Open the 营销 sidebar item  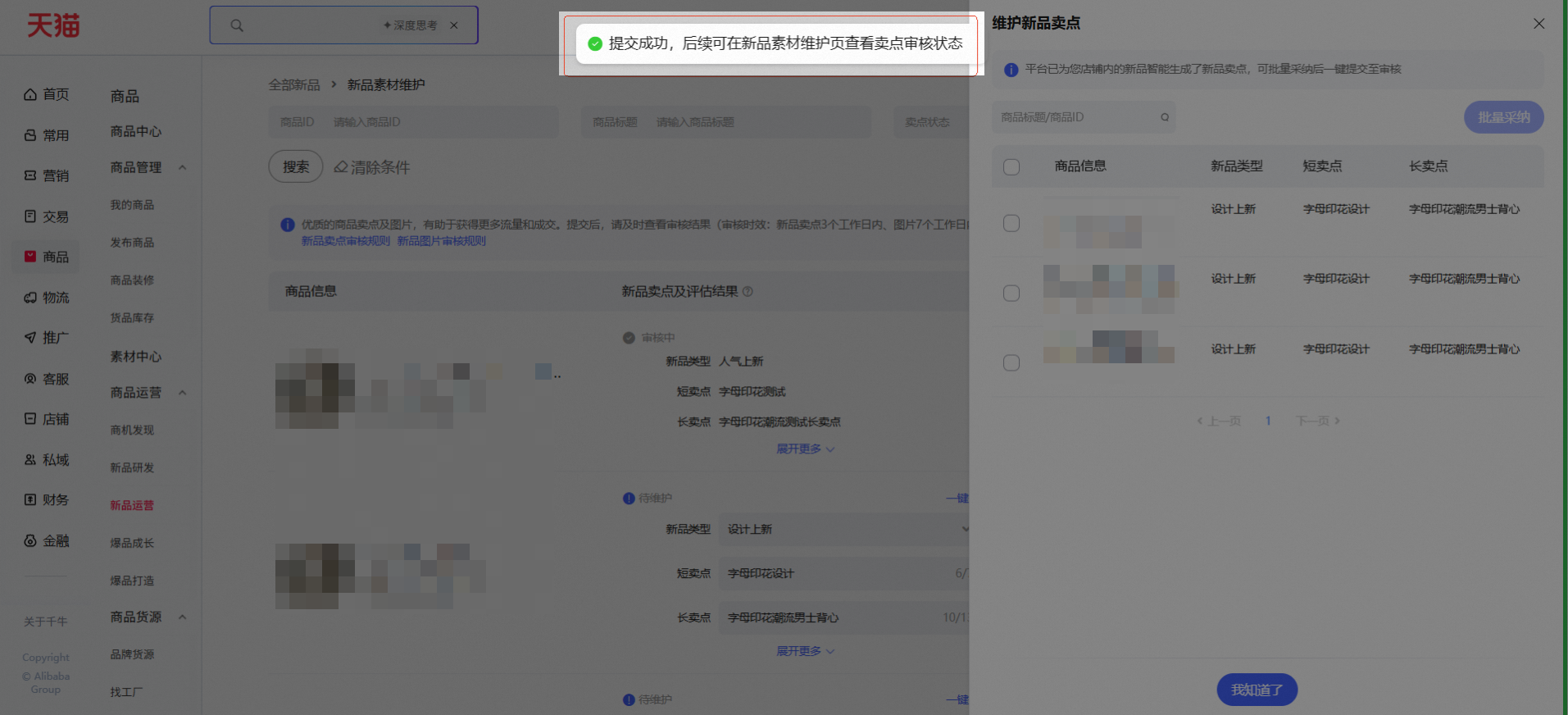[47, 175]
